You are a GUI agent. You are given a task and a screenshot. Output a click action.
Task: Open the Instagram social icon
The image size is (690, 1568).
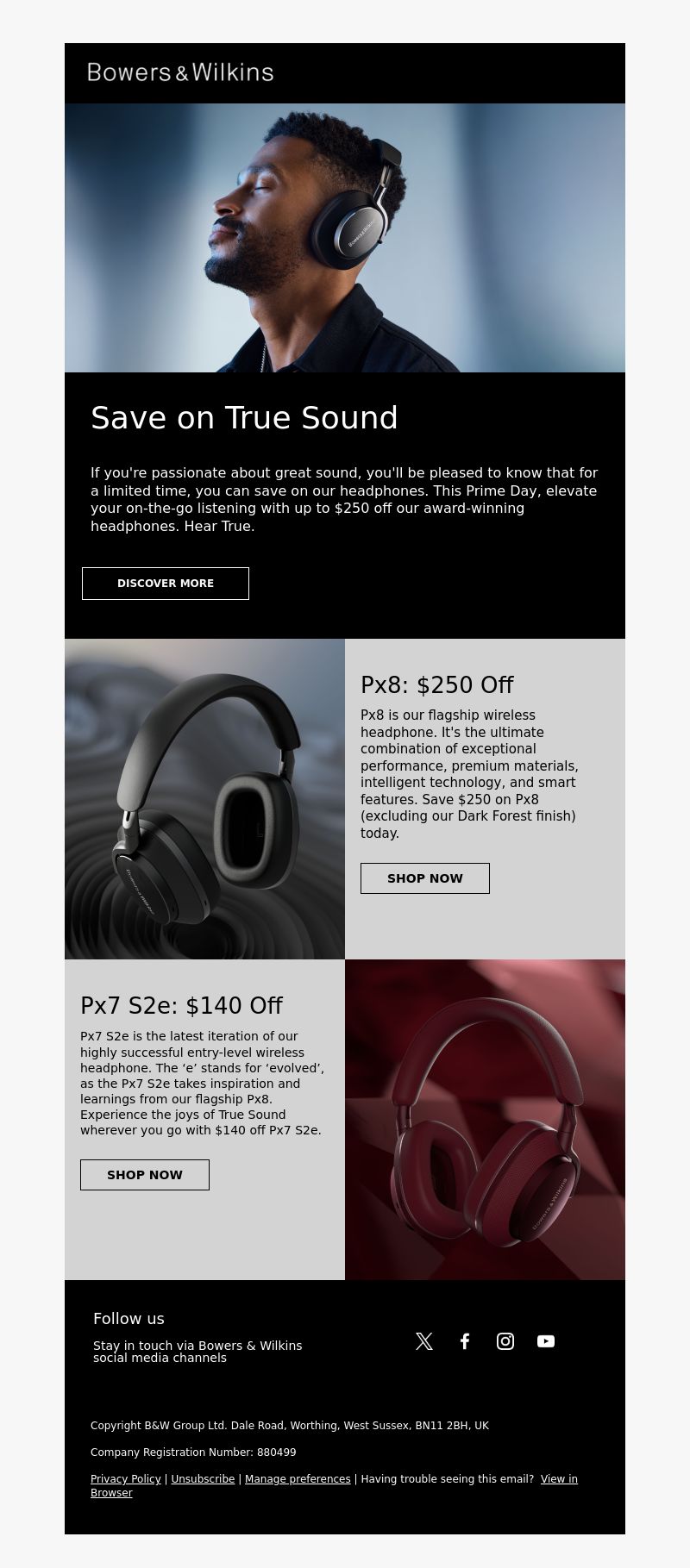point(505,1340)
